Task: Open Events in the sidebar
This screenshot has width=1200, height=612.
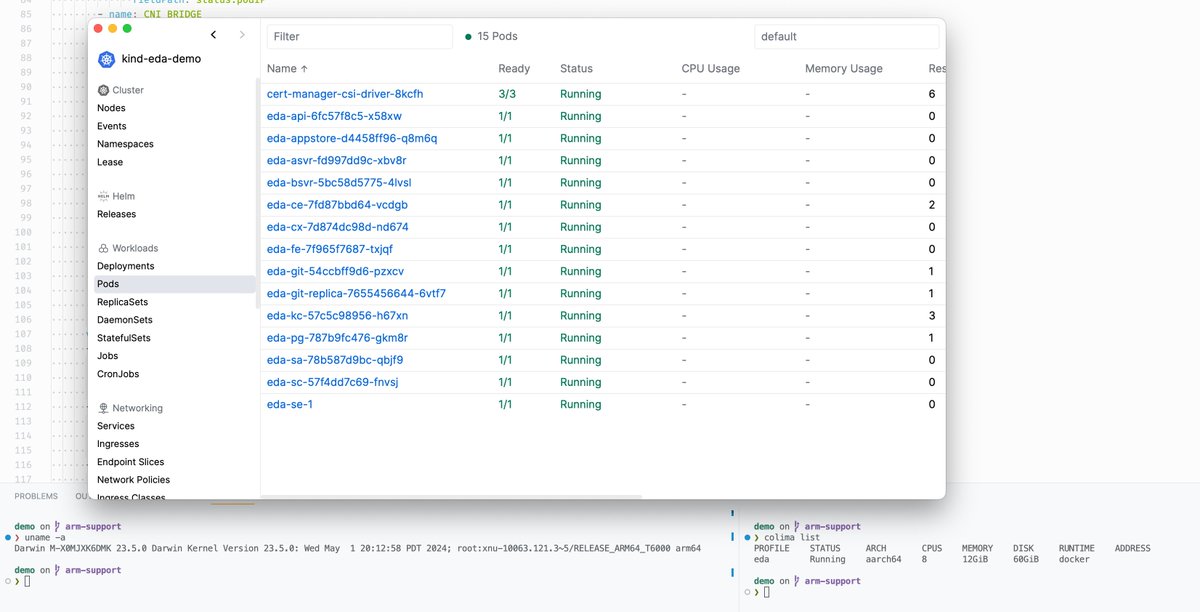Action: tap(112, 126)
